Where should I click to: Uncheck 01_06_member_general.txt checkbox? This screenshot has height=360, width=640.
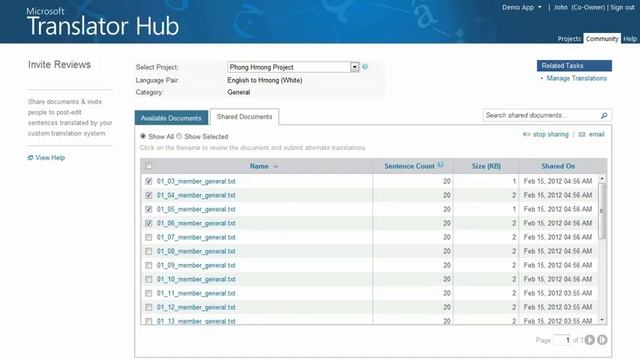tap(149, 223)
